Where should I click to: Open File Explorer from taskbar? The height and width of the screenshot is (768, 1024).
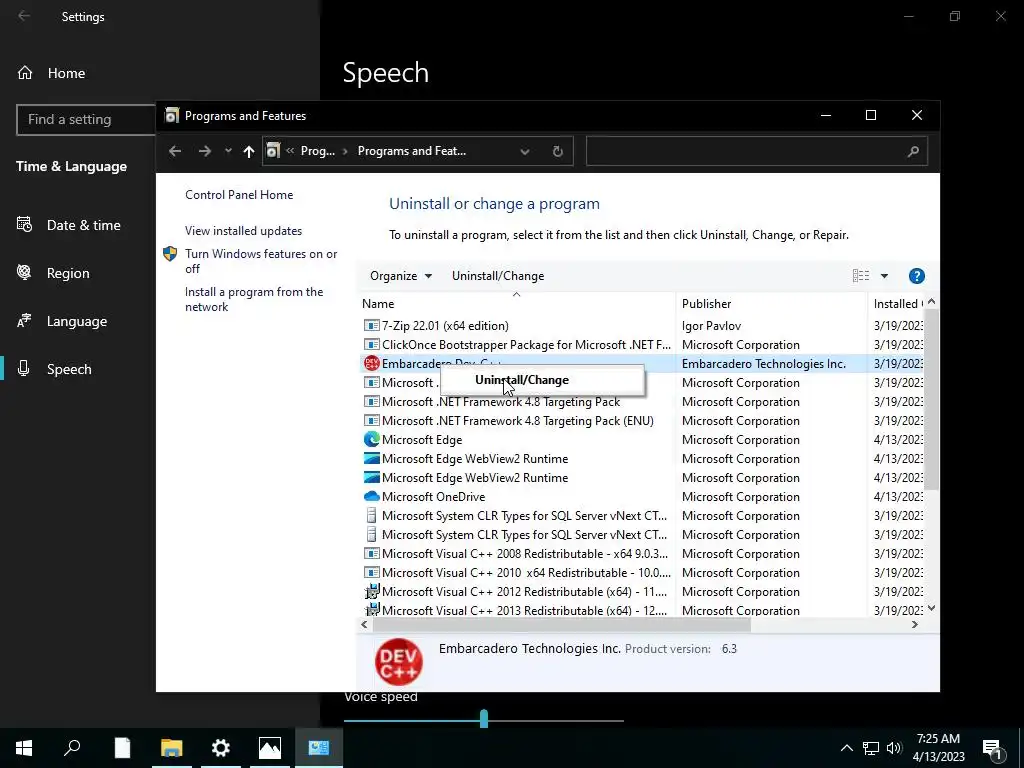pyautogui.click(x=172, y=748)
